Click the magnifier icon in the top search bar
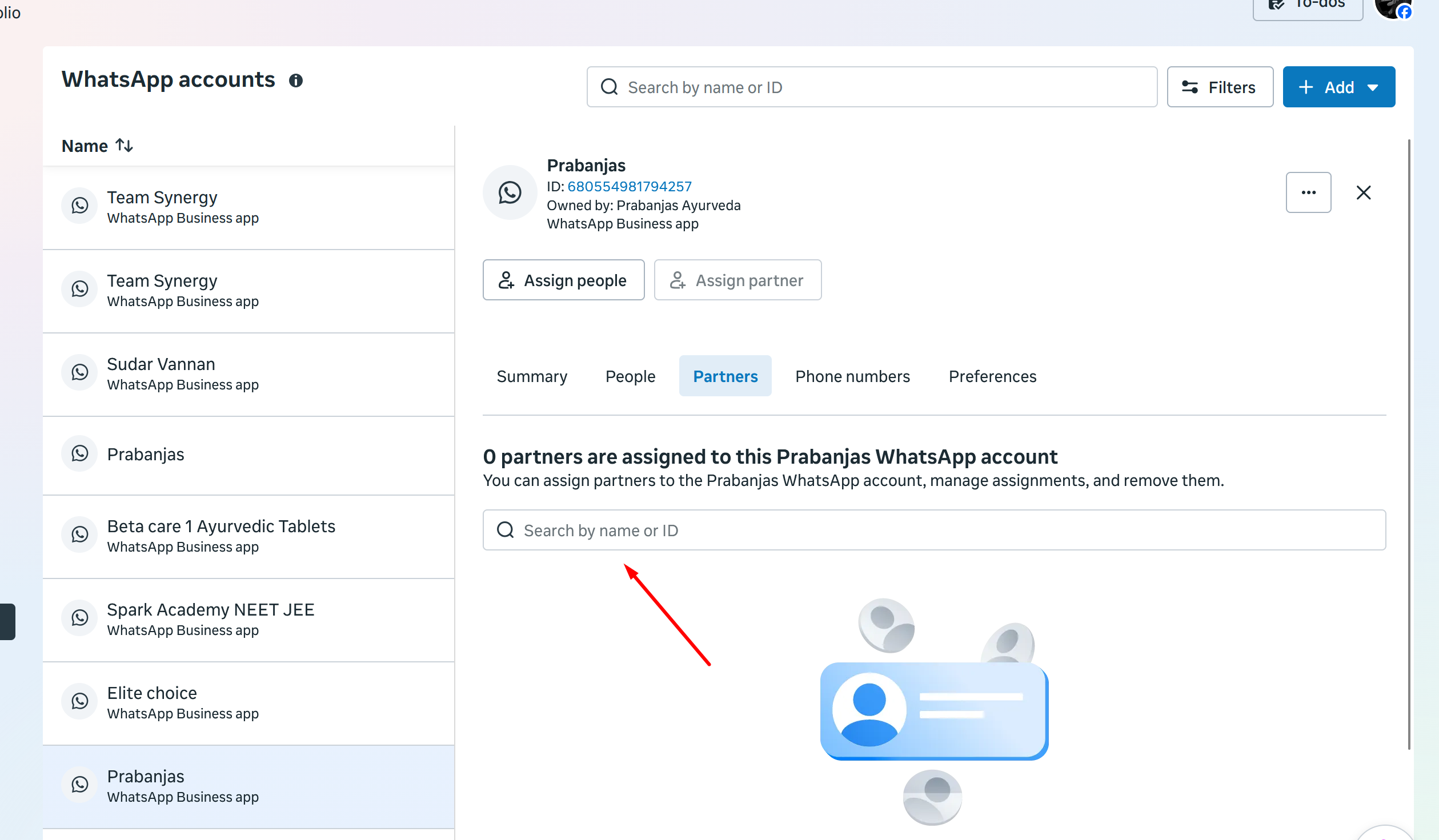The image size is (1439, 840). click(609, 87)
